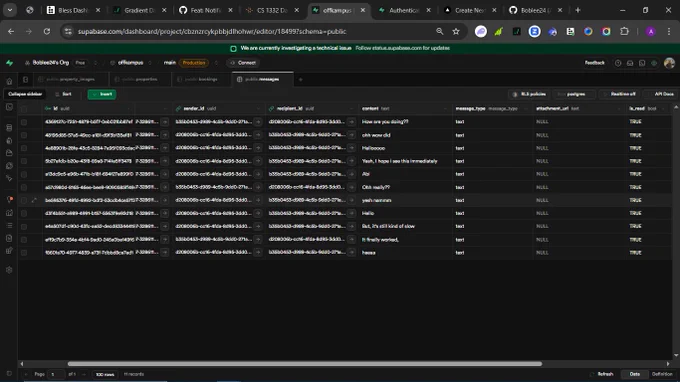The height and width of the screenshot is (382, 680).
Task: Select the public.messages tab
Action: click(x=262, y=80)
